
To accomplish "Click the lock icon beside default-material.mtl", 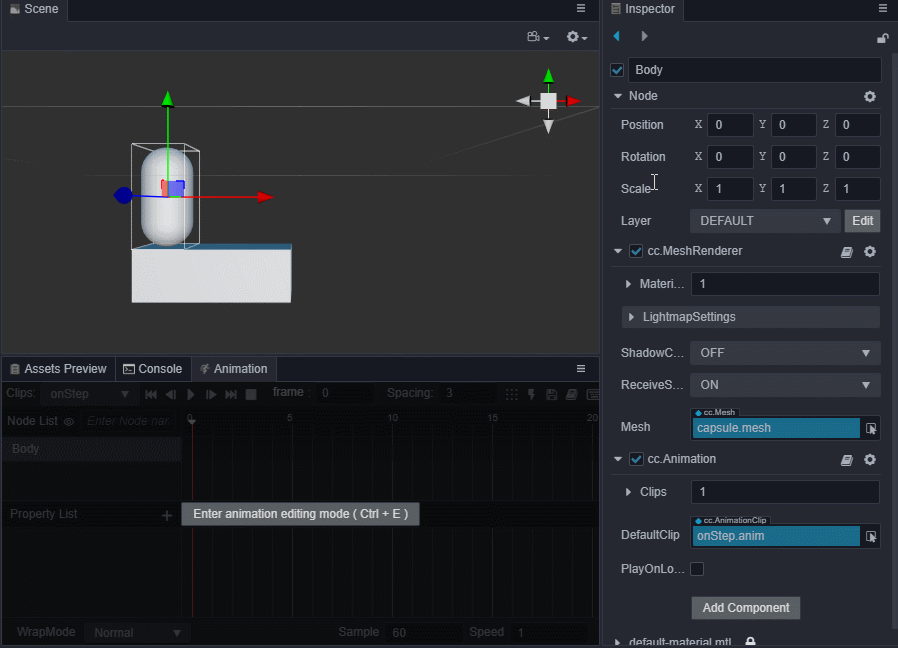I will point(750,642).
